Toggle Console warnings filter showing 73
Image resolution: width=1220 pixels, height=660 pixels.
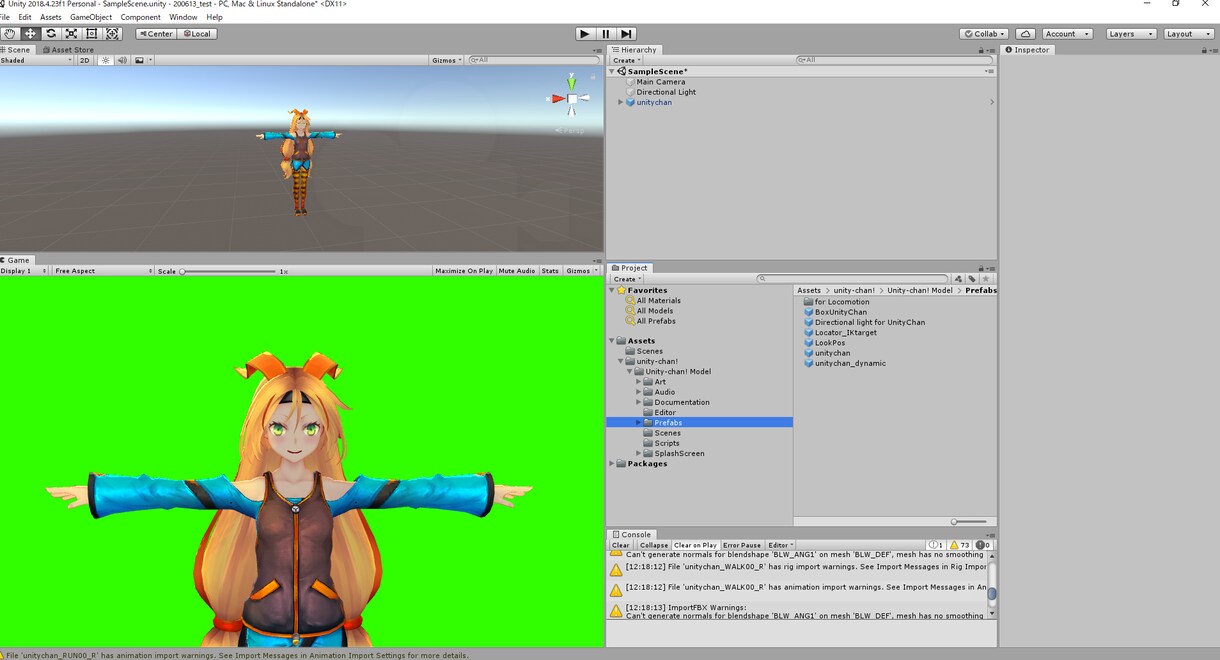click(959, 545)
